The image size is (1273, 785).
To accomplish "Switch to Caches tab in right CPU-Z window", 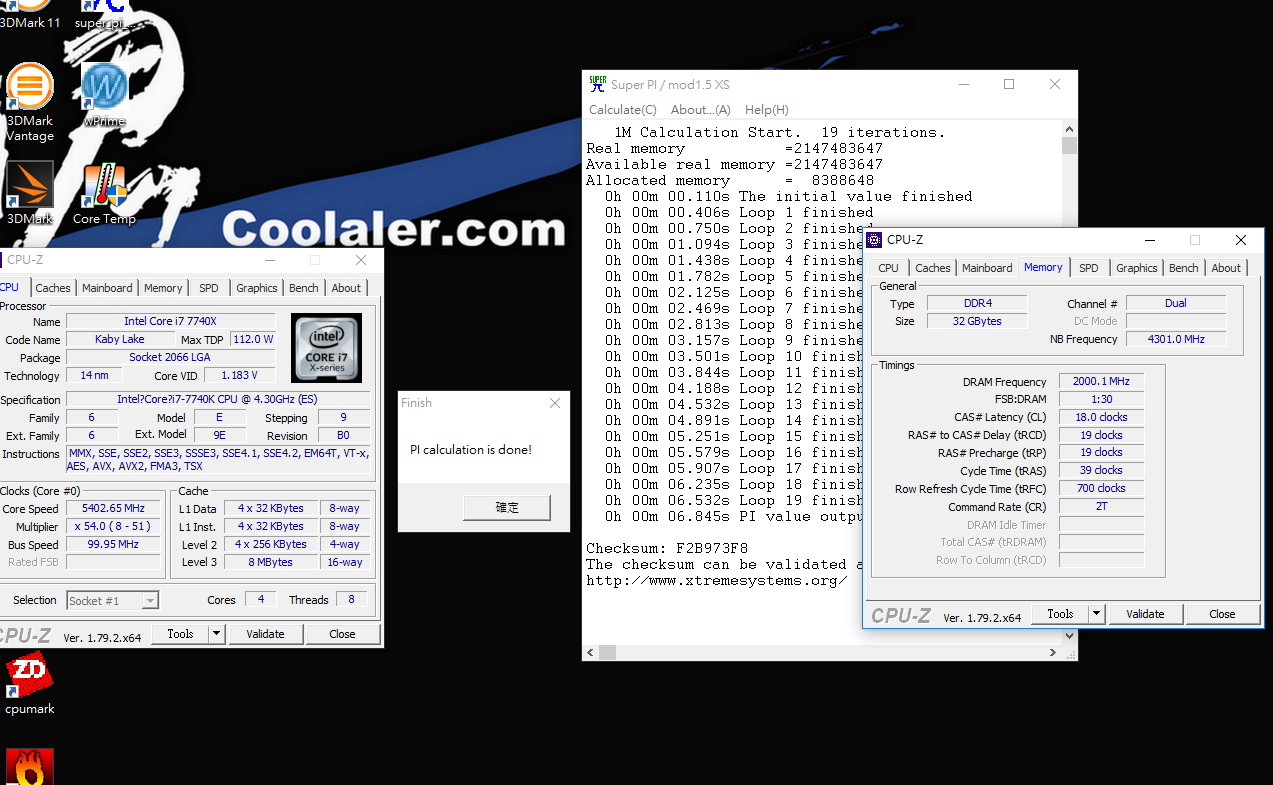I will coord(933,268).
